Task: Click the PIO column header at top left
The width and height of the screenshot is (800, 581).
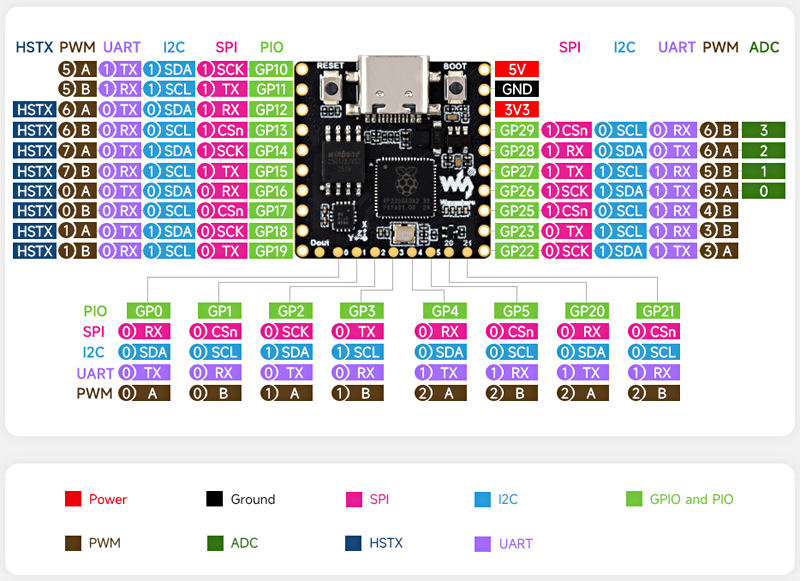Action: click(x=271, y=47)
